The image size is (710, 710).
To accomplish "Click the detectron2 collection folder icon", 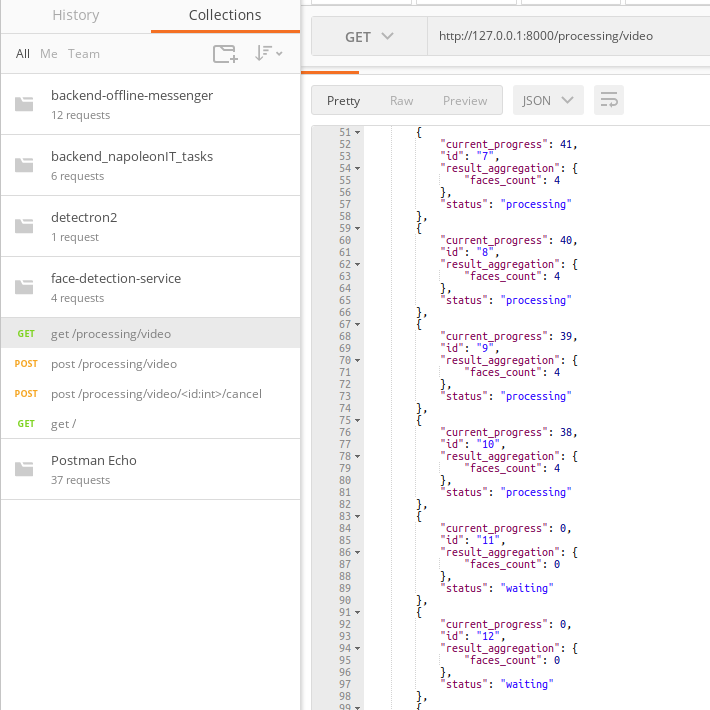I will (x=24, y=226).
